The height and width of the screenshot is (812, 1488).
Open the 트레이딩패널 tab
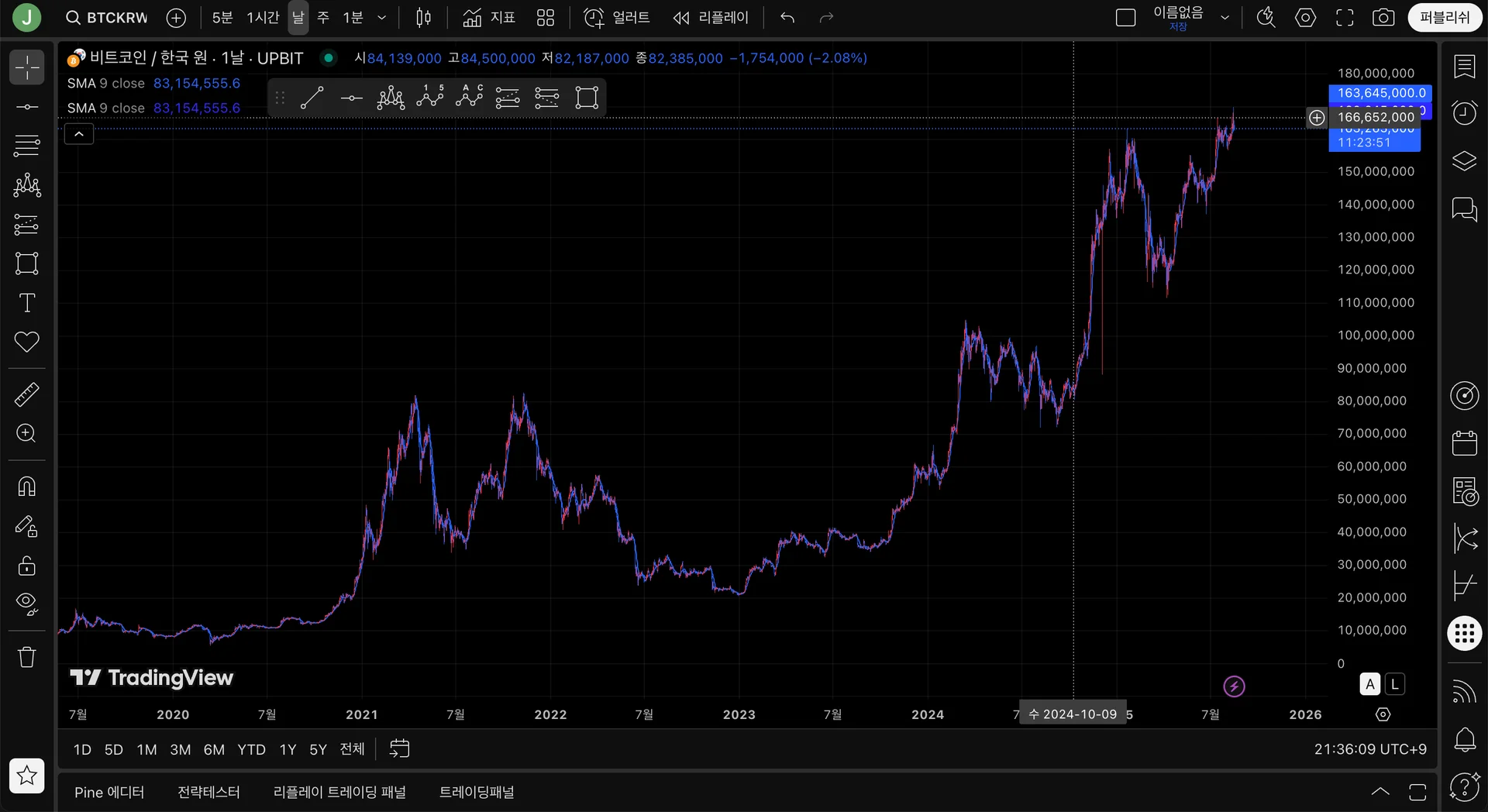coord(477,792)
